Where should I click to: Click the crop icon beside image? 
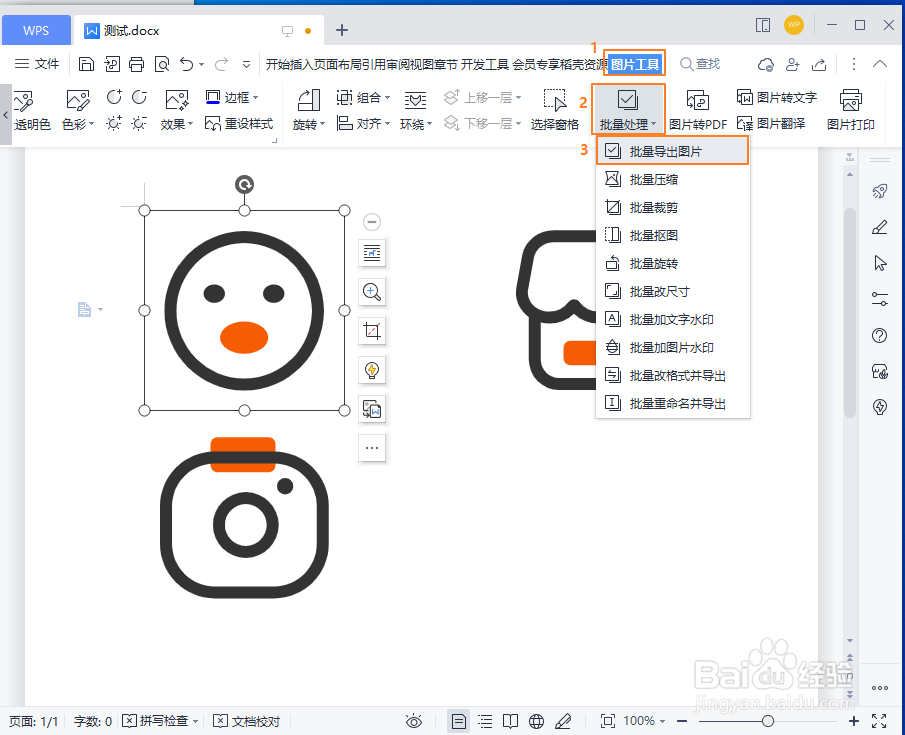(x=372, y=331)
